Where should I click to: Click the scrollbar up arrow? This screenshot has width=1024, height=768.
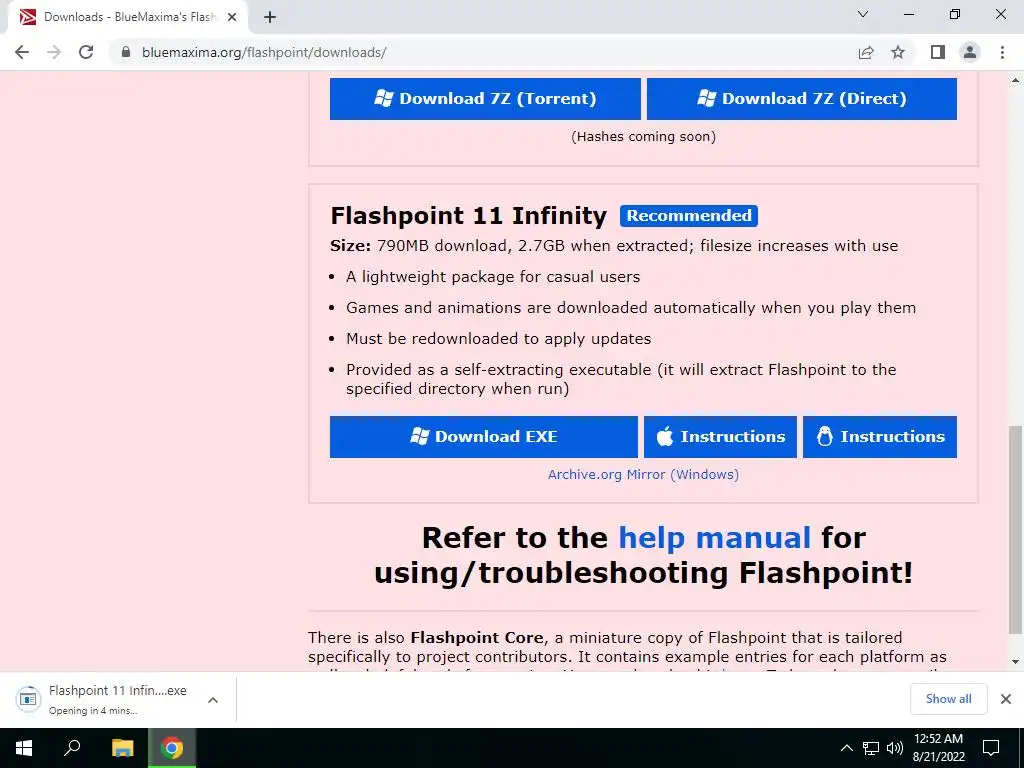[1015, 80]
